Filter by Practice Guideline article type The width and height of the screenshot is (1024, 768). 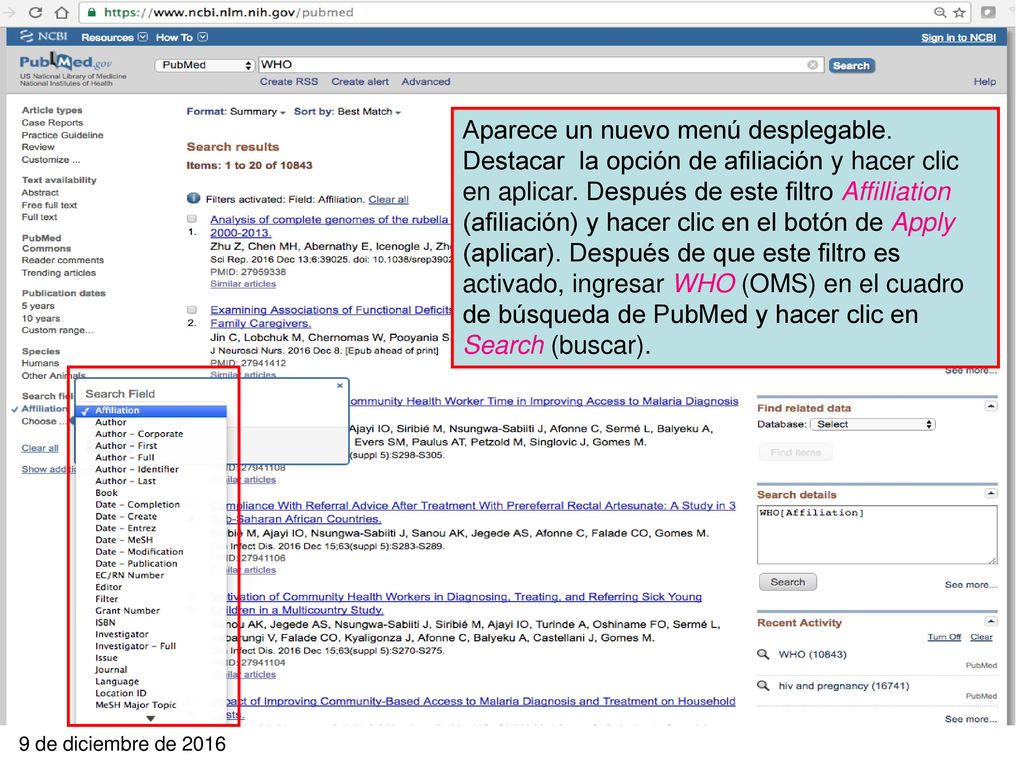pos(63,135)
